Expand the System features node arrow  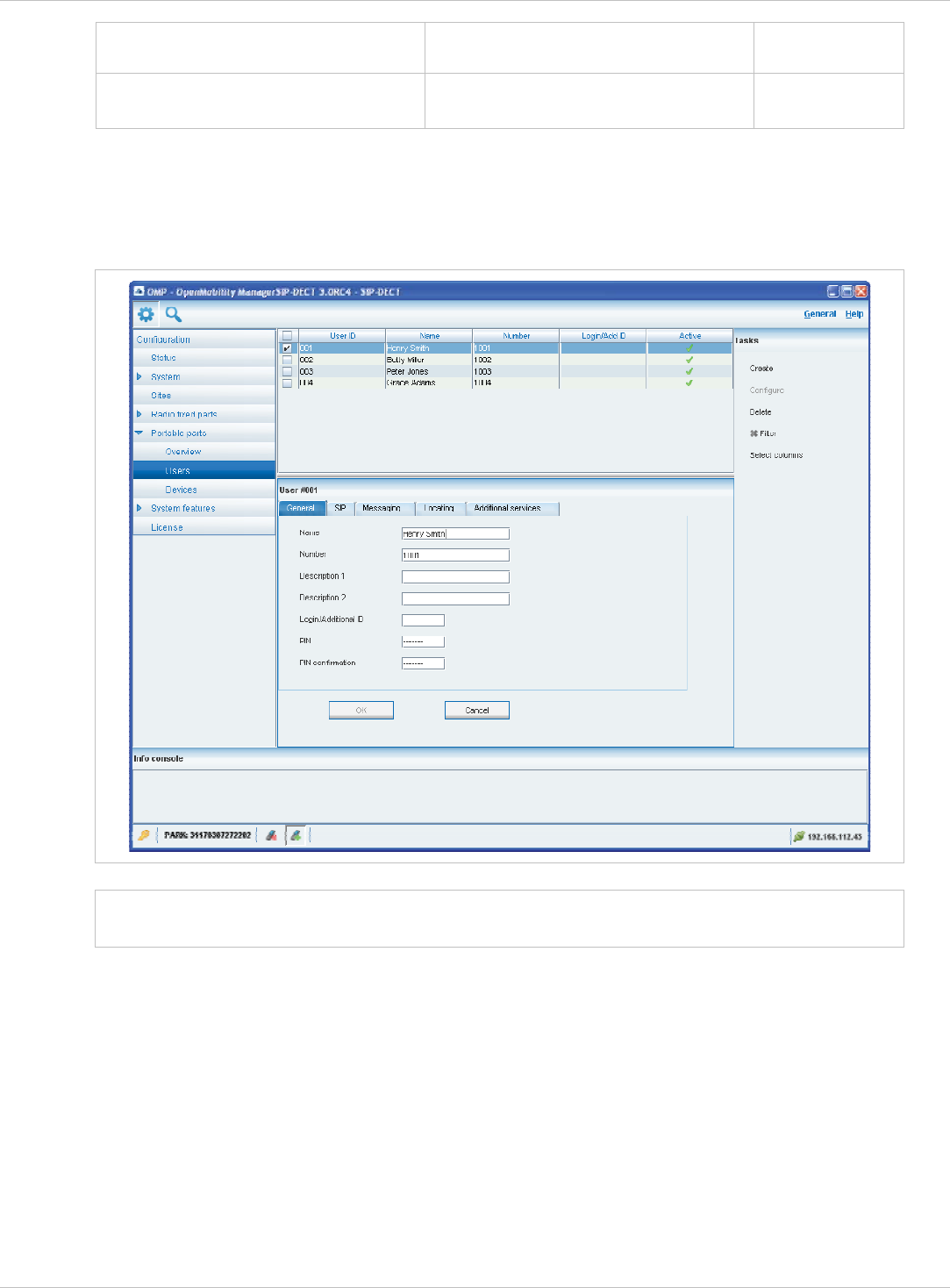click(139, 508)
